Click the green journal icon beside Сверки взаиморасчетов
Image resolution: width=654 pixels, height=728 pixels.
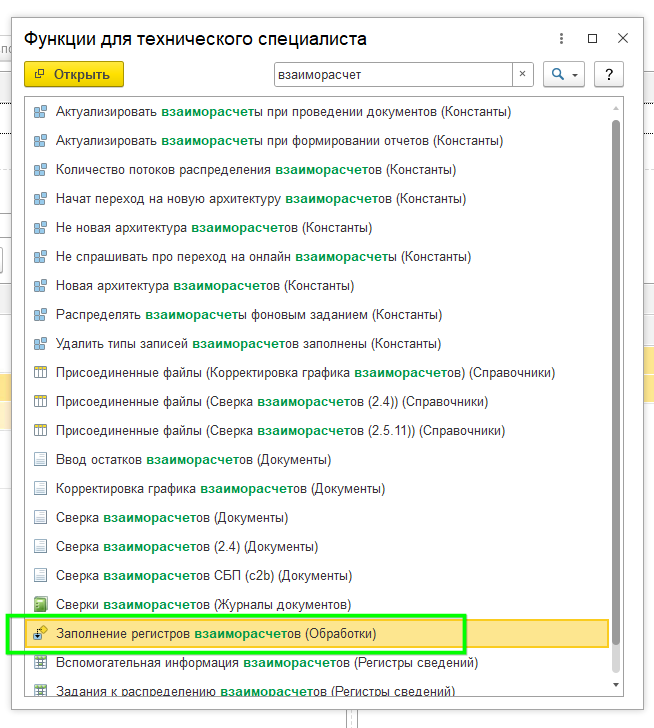[40, 604]
